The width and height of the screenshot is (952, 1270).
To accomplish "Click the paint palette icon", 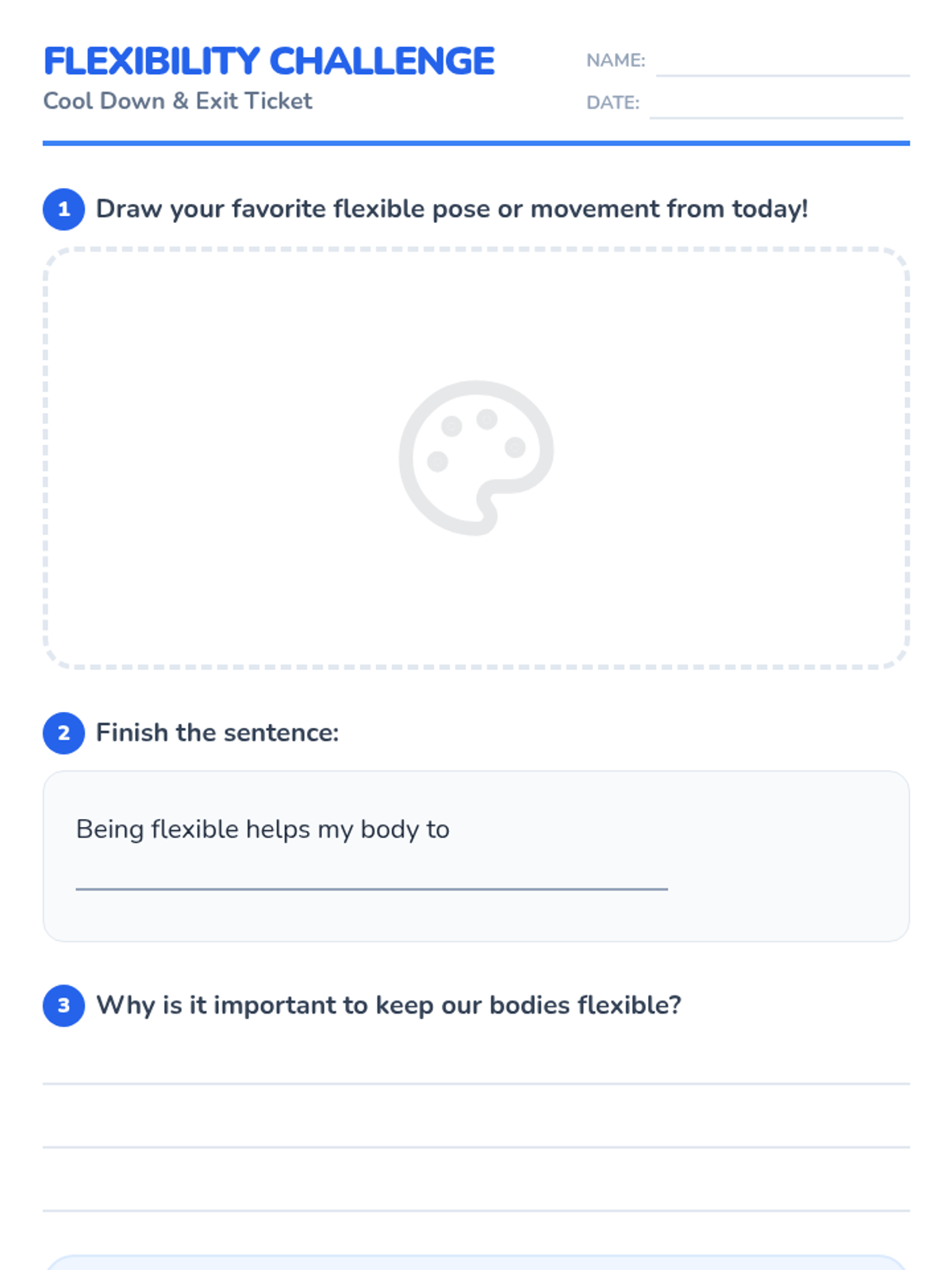I will click(475, 457).
